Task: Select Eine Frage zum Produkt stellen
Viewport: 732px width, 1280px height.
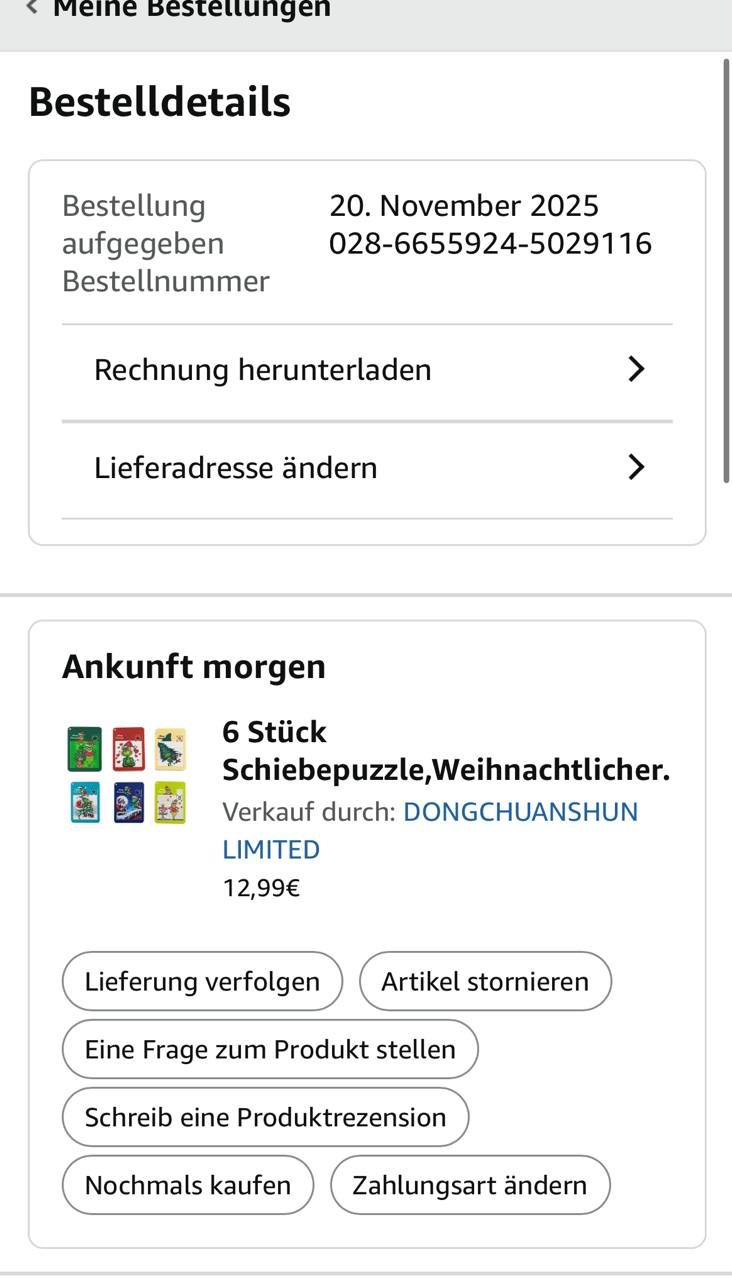Action: pyautogui.click(x=270, y=1049)
